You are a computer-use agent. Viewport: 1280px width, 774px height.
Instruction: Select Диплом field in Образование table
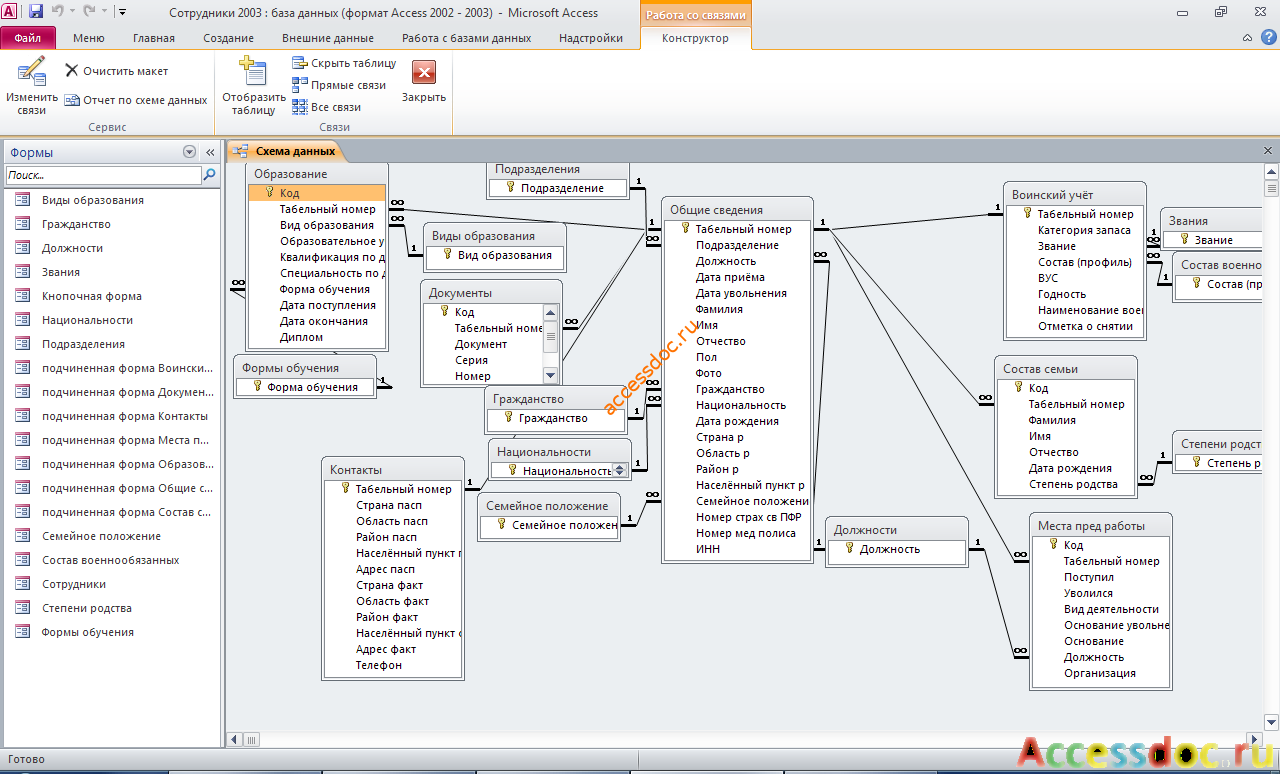pyautogui.click(x=301, y=337)
